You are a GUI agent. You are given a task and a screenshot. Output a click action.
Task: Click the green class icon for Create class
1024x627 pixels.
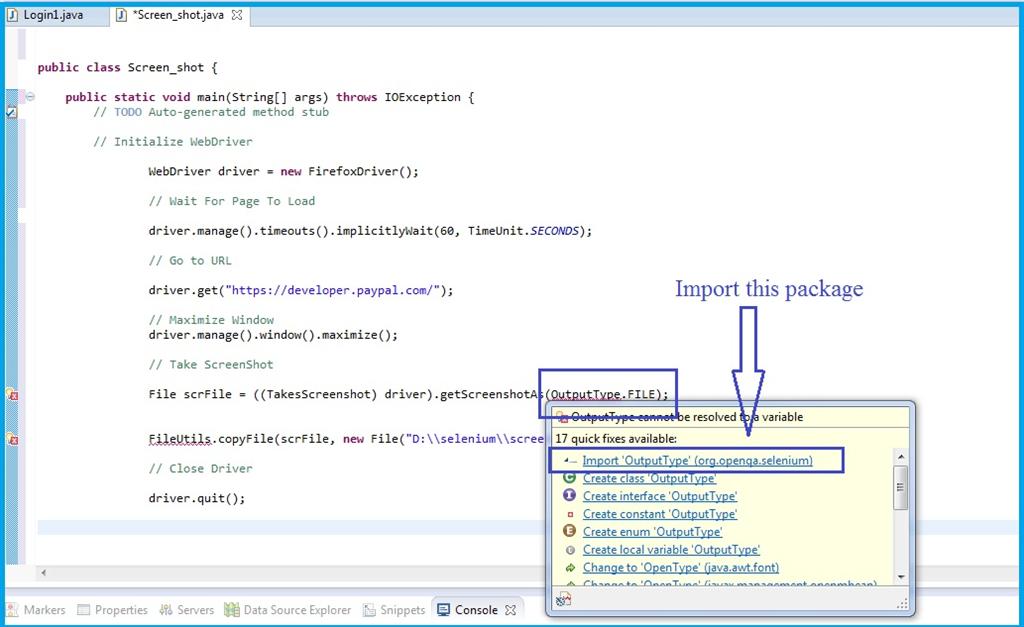(x=569, y=478)
